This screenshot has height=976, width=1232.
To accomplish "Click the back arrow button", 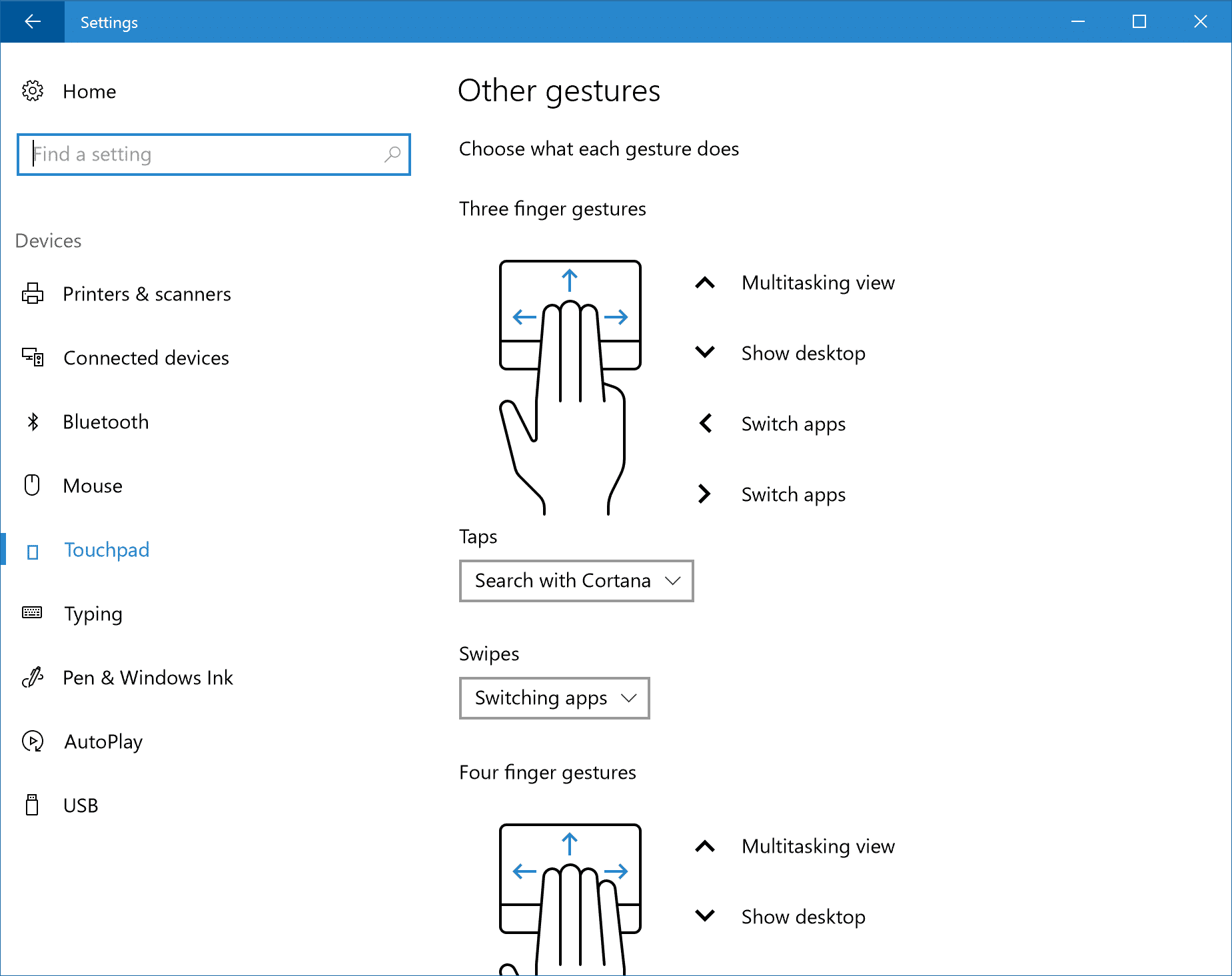I will pyautogui.click(x=33, y=21).
